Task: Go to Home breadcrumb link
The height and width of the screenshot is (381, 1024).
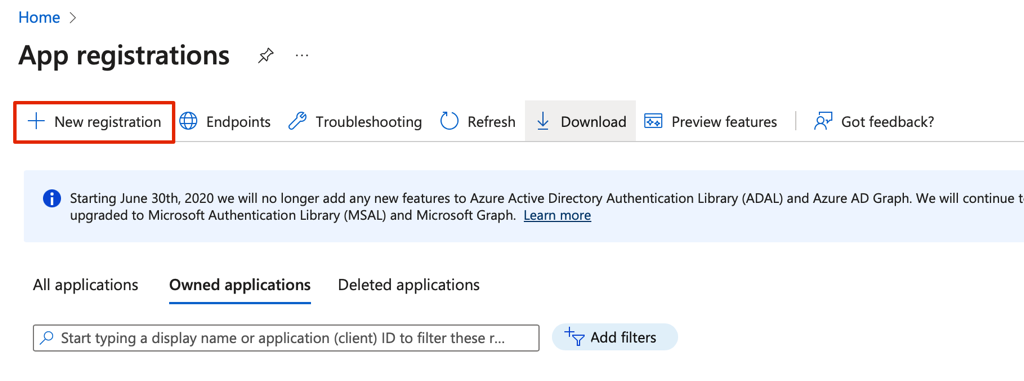Action: click(x=39, y=18)
